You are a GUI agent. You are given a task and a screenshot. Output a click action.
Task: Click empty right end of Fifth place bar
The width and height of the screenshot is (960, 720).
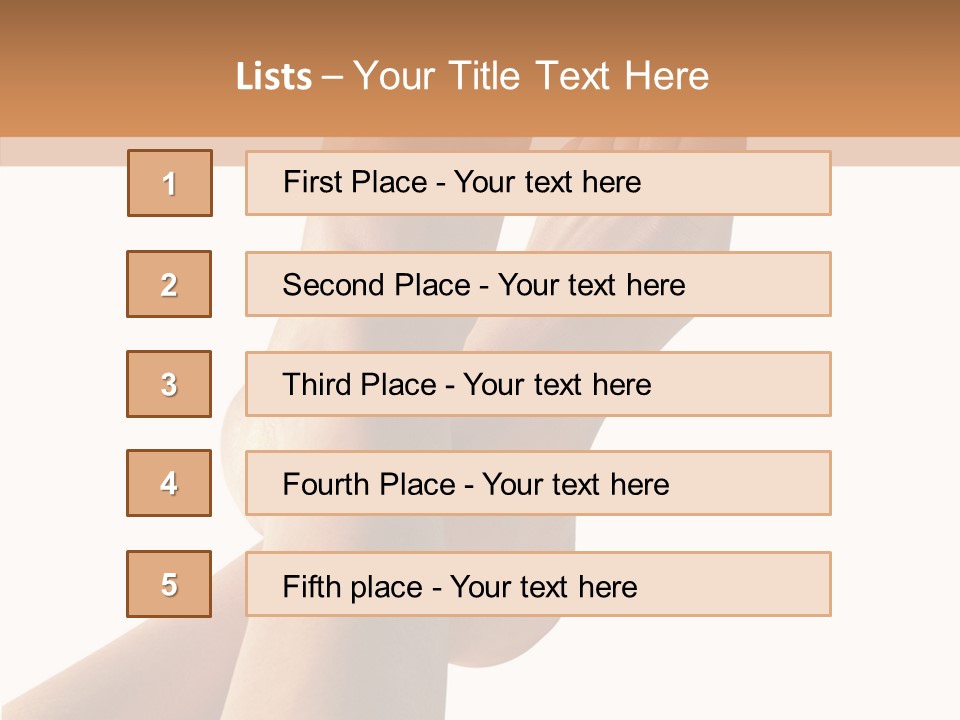pos(760,584)
